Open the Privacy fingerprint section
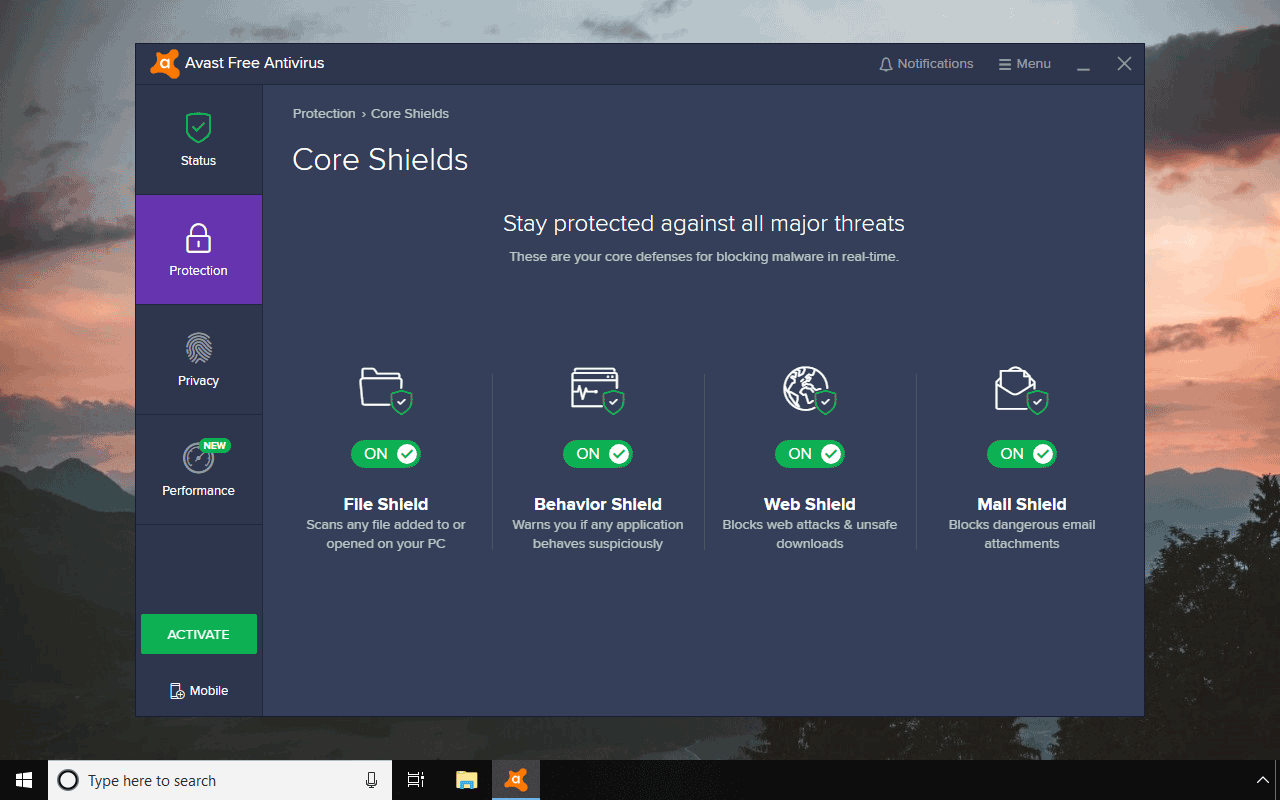Screen dimensions: 1280x800 pyautogui.click(x=198, y=359)
